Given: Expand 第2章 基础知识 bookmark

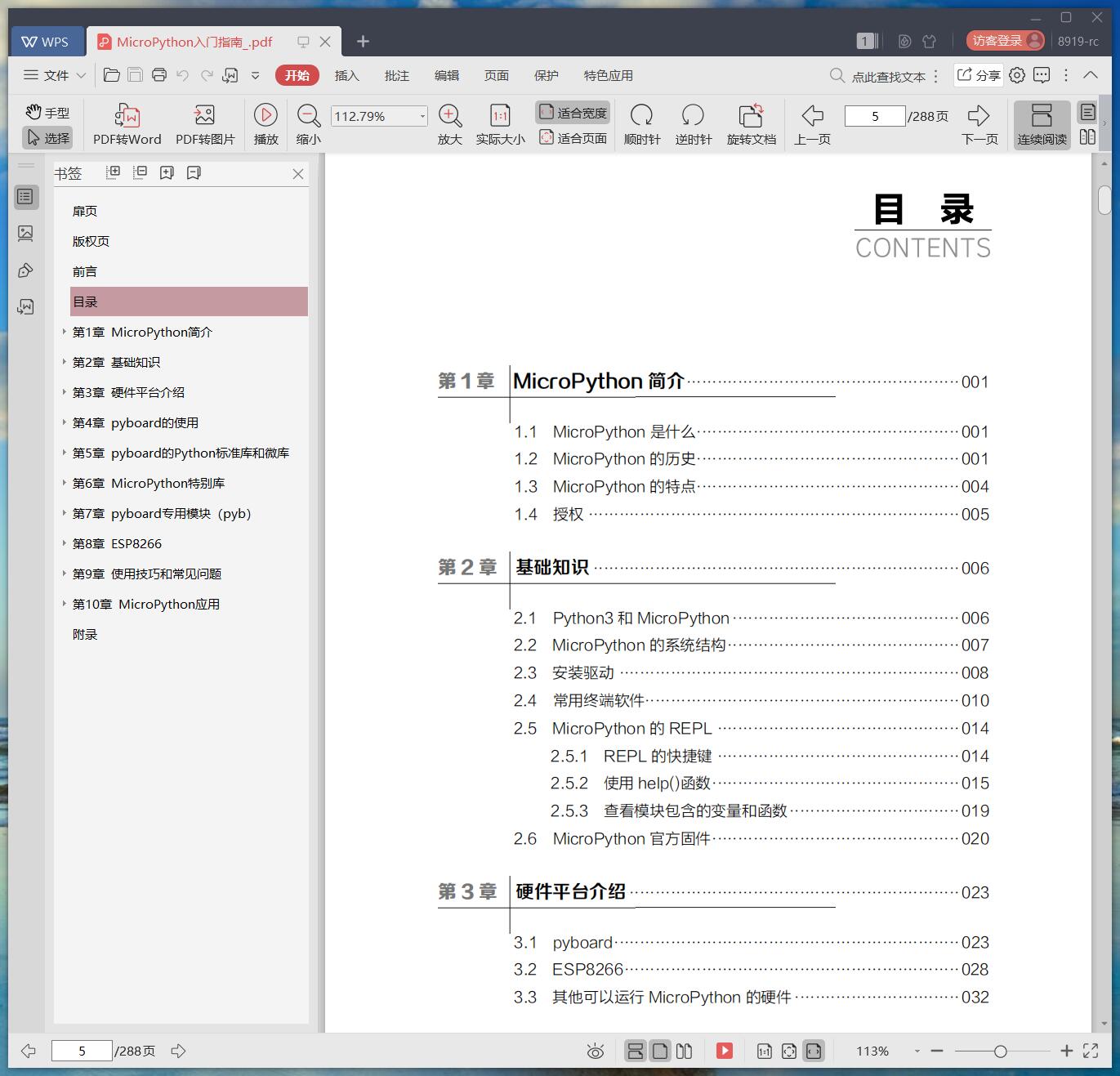Looking at the screenshot, I should click(x=65, y=362).
